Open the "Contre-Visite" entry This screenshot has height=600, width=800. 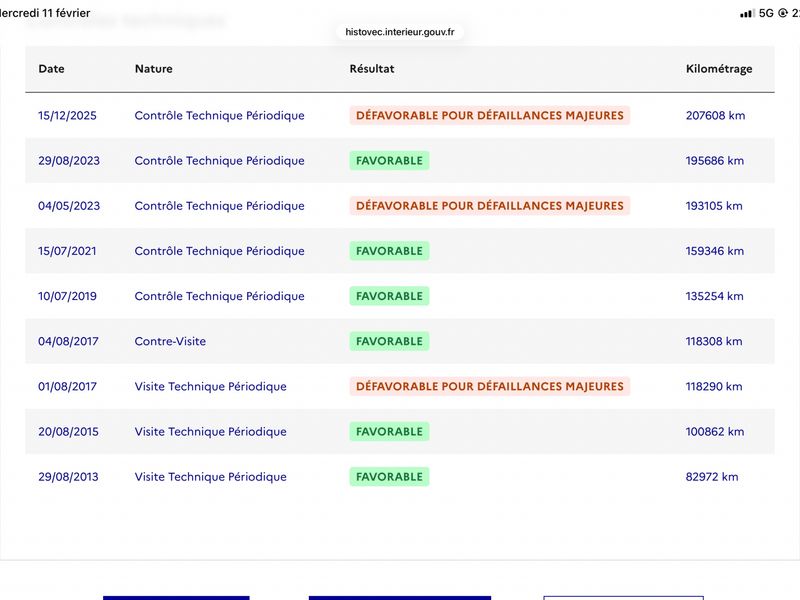pyautogui.click(x=170, y=342)
